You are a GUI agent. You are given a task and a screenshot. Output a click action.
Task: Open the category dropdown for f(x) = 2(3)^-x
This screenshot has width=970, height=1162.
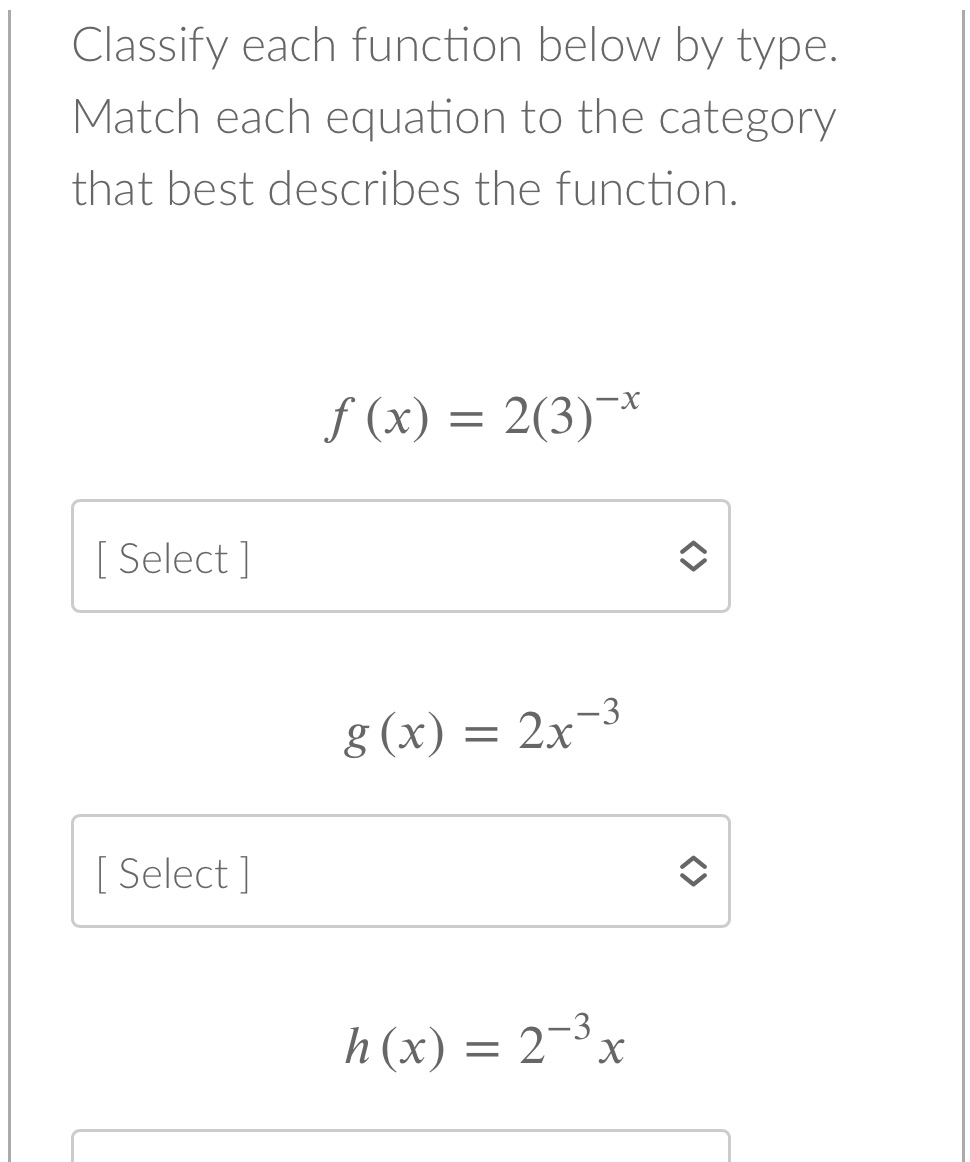[x=400, y=557]
